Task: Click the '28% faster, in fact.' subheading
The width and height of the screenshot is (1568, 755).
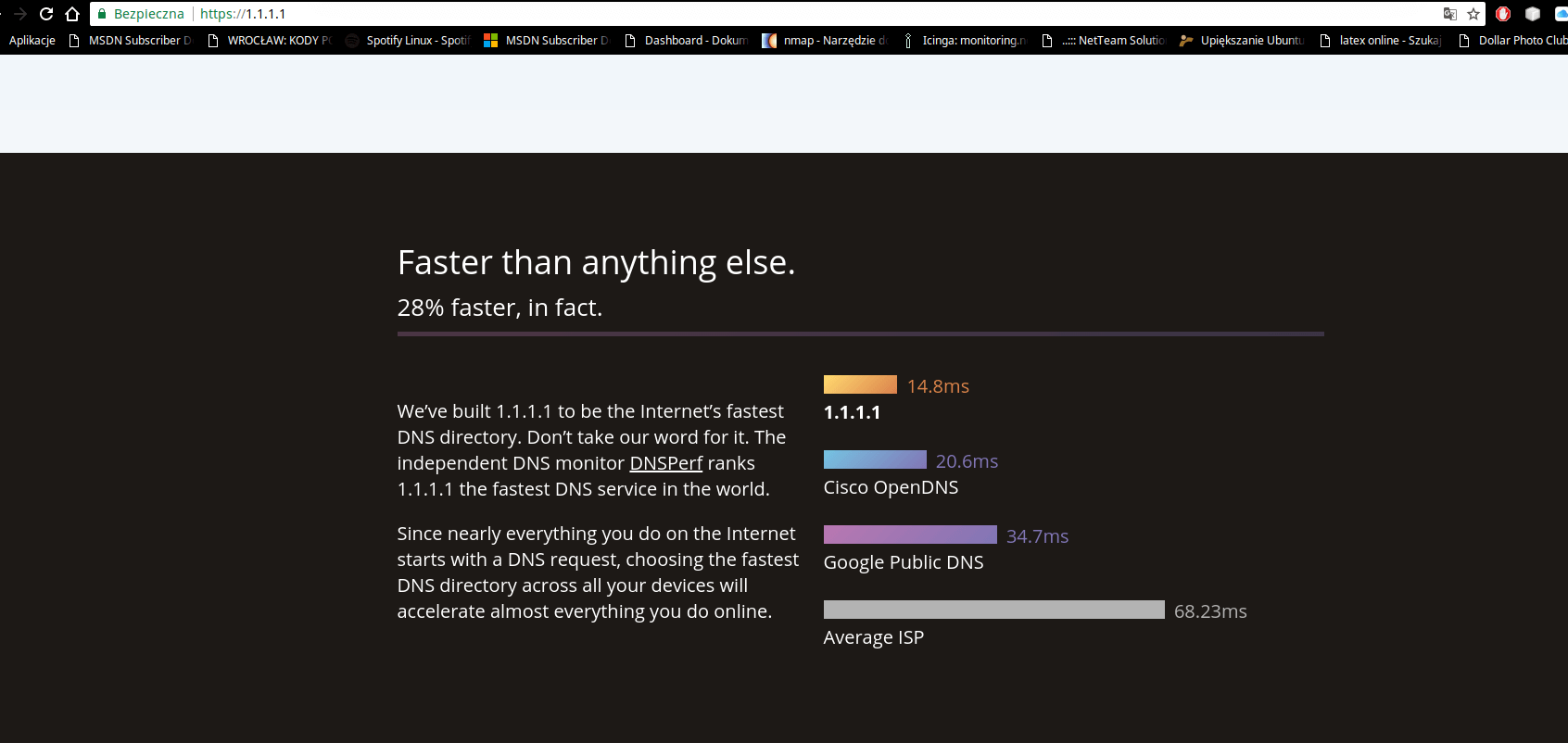Action: tap(500, 308)
